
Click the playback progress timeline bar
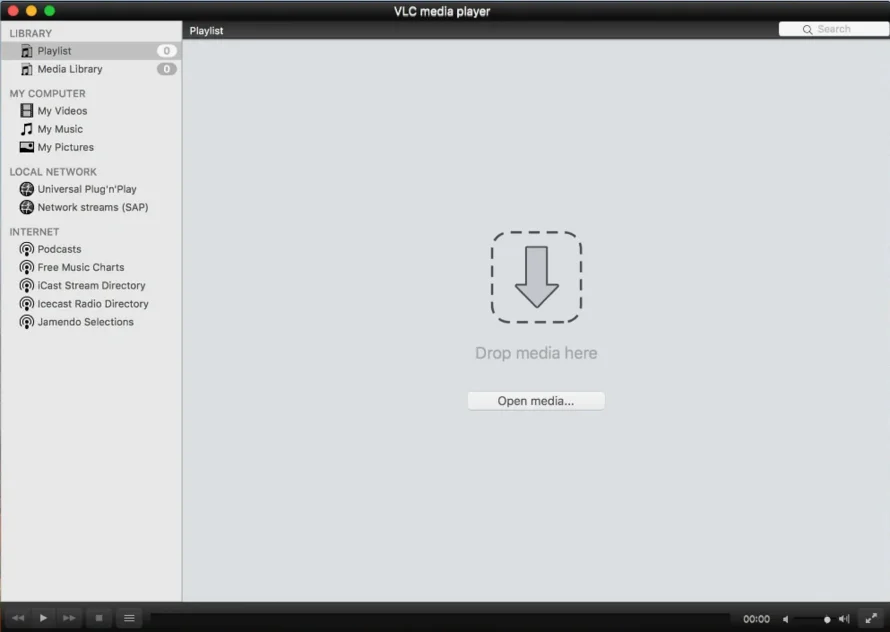[x=440, y=619]
